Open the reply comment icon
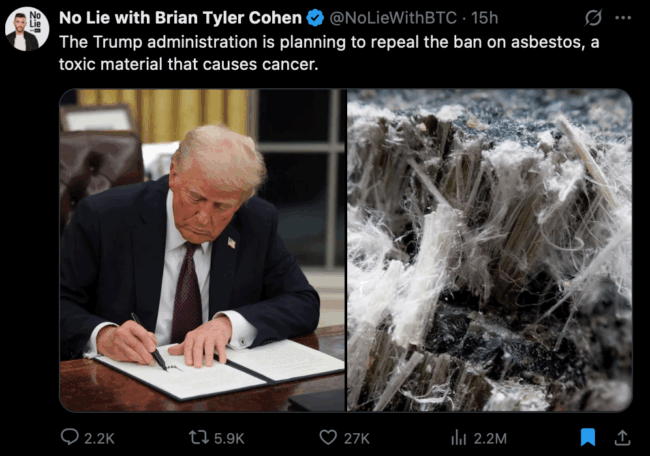 pyautogui.click(x=70, y=437)
